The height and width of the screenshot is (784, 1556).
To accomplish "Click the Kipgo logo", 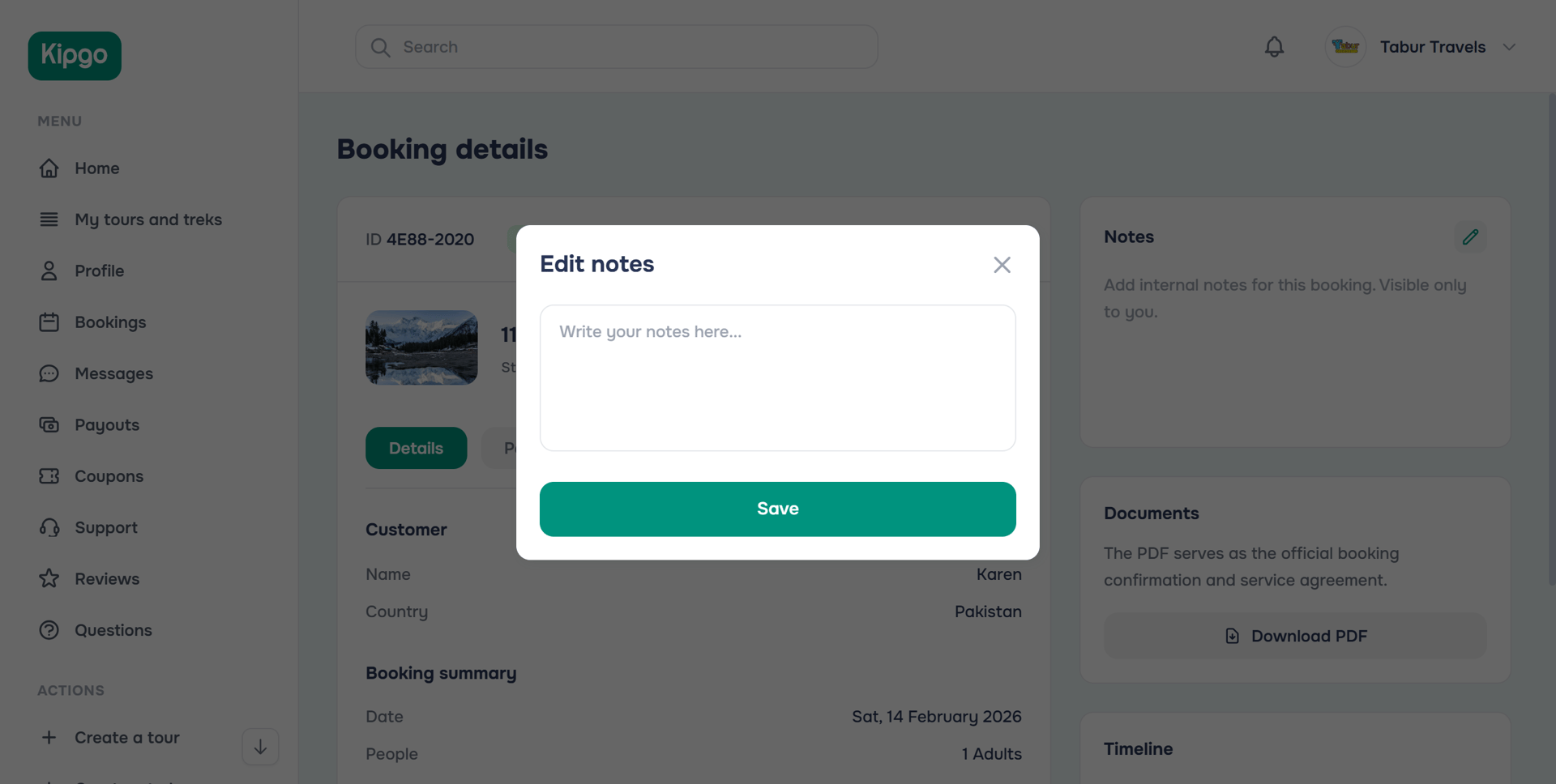I will (75, 56).
